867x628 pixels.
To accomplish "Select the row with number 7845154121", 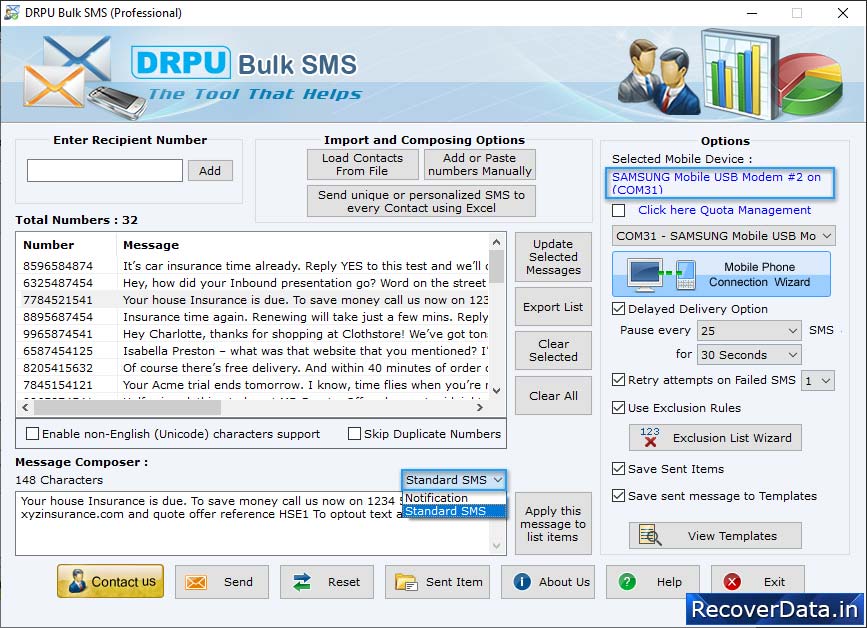I will point(253,385).
